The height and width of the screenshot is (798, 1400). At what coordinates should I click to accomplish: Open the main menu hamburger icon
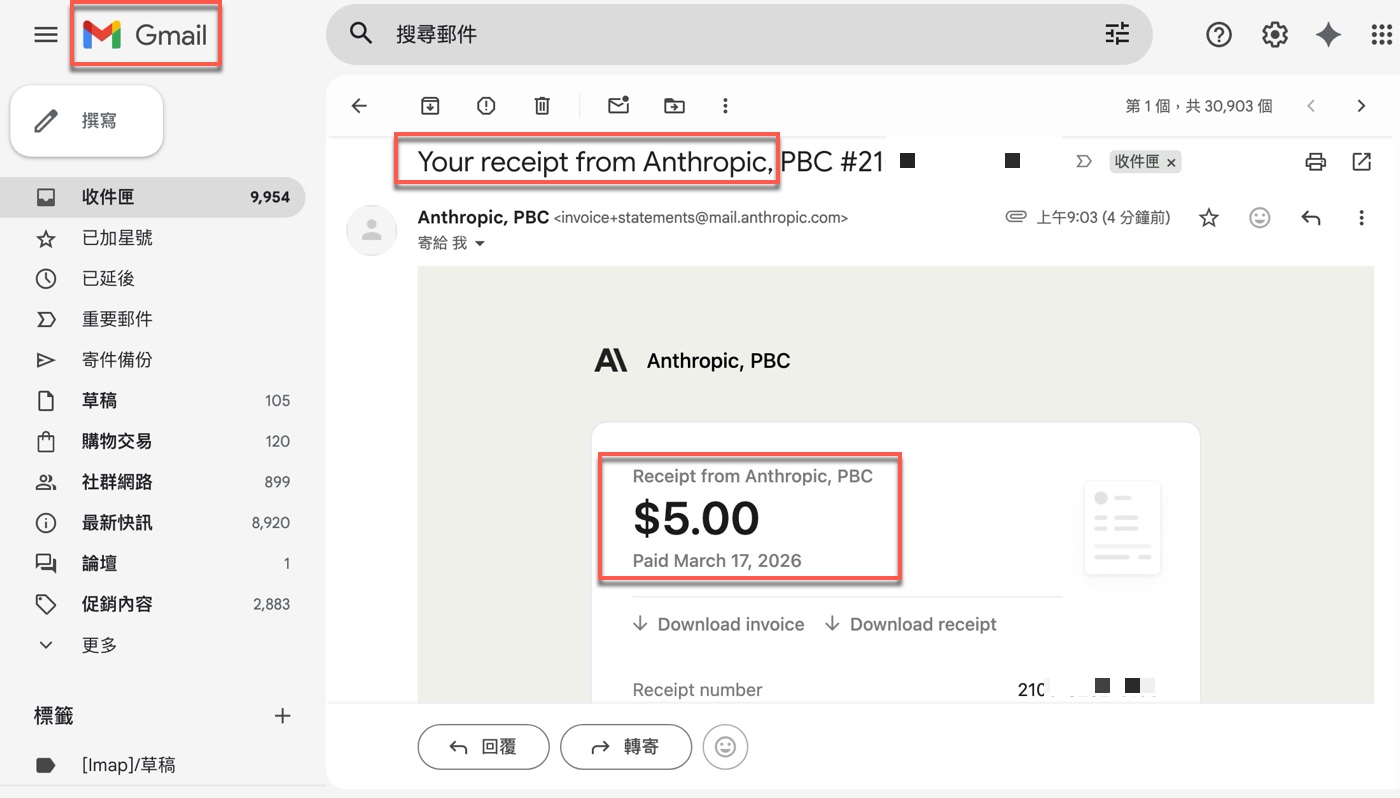click(46, 35)
